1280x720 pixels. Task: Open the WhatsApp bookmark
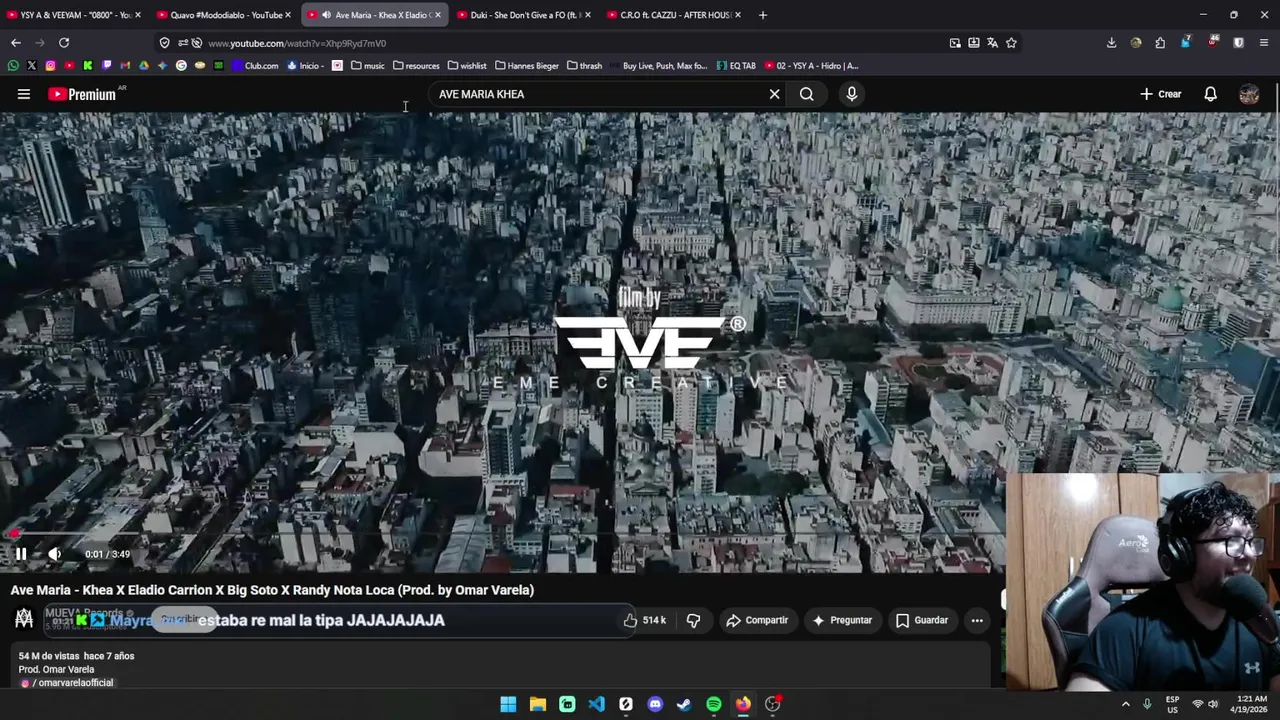tap(13, 66)
